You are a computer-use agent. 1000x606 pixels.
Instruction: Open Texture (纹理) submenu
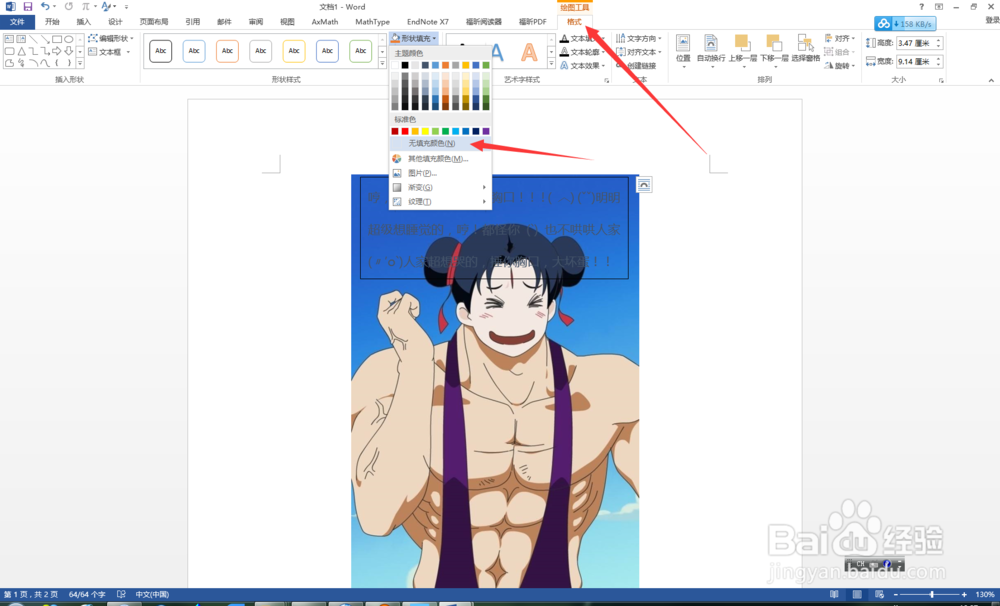pos(440,202)
